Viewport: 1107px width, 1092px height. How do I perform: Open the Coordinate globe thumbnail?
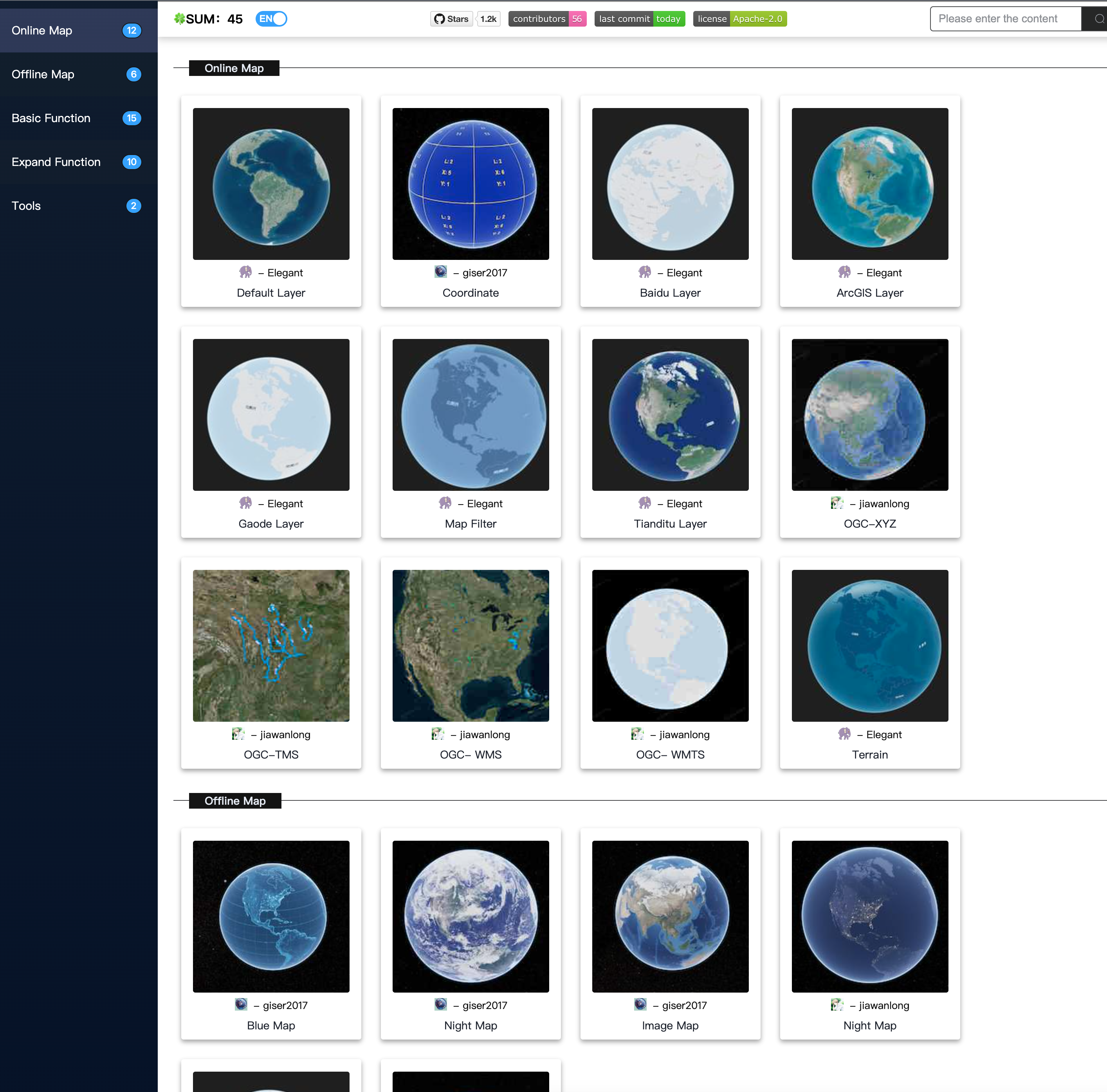click(471, 184)
